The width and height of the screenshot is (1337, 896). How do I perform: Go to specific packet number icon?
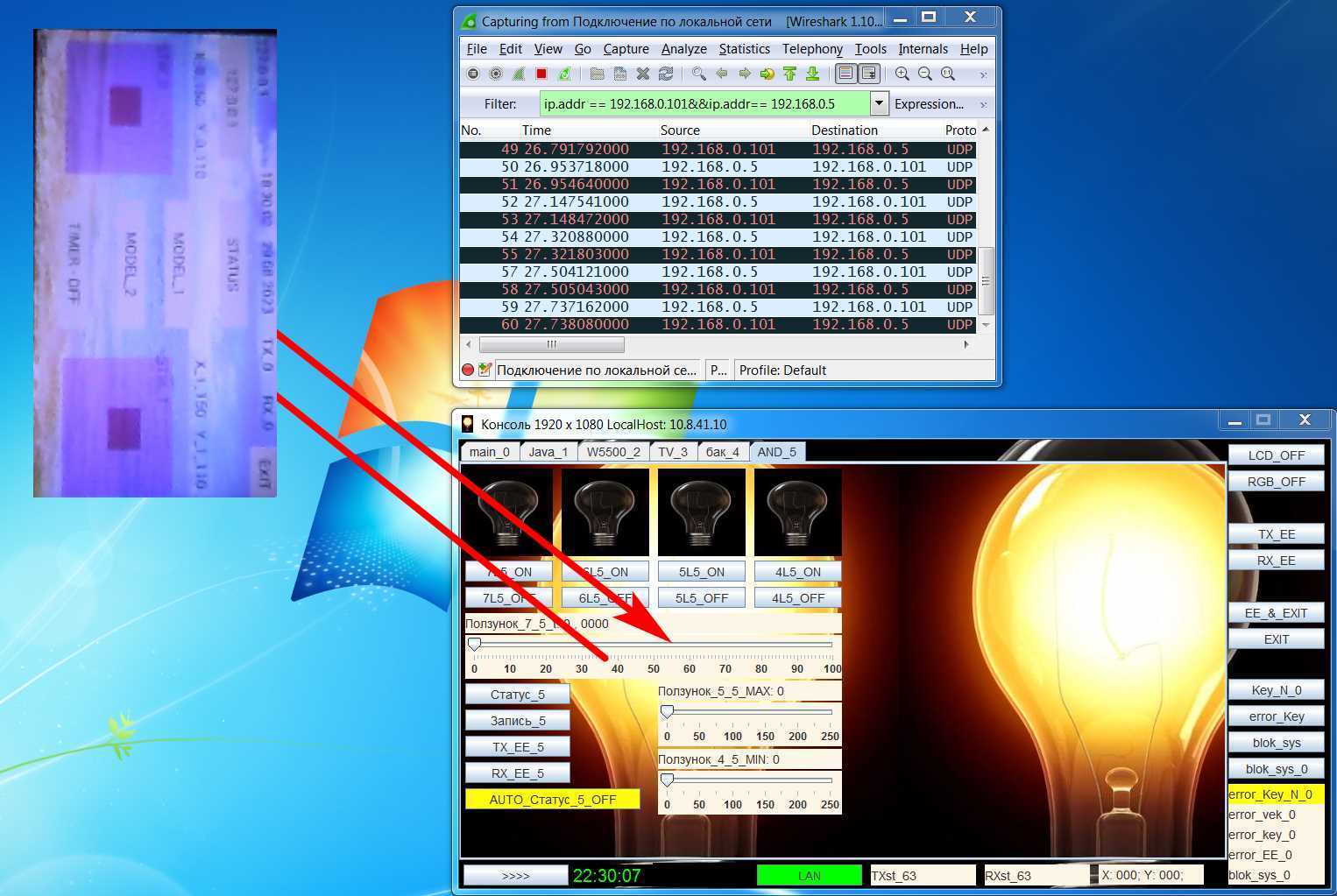pos(767,74)
